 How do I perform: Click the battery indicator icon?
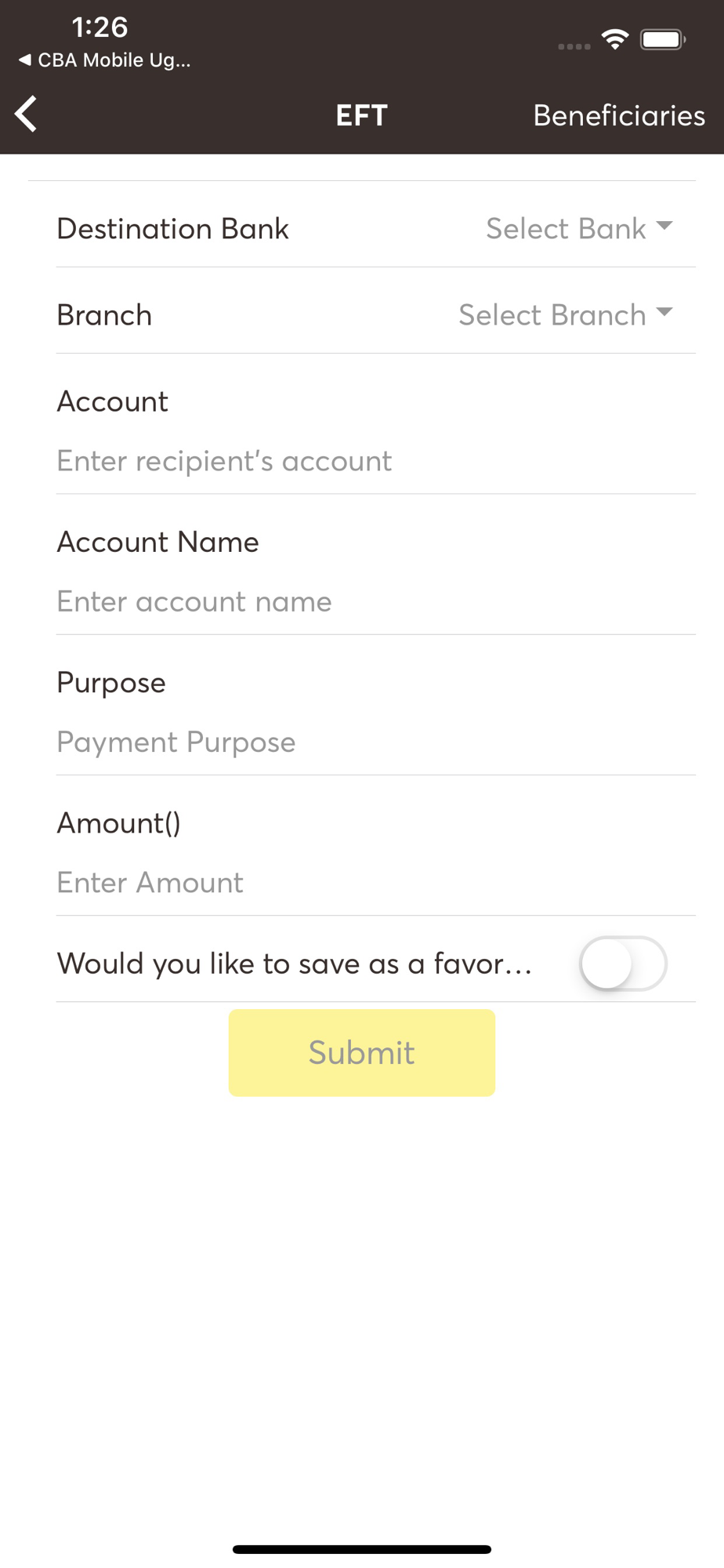663,39
